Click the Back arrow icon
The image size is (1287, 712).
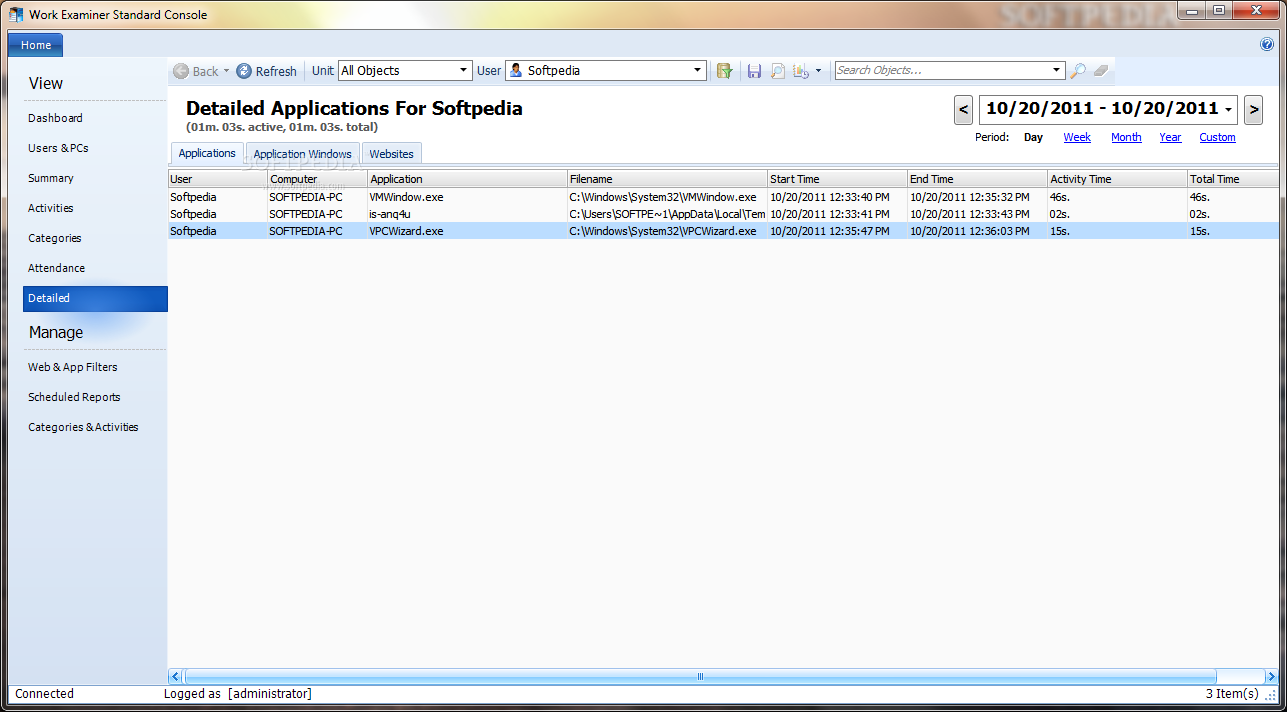tap(181, 71)
